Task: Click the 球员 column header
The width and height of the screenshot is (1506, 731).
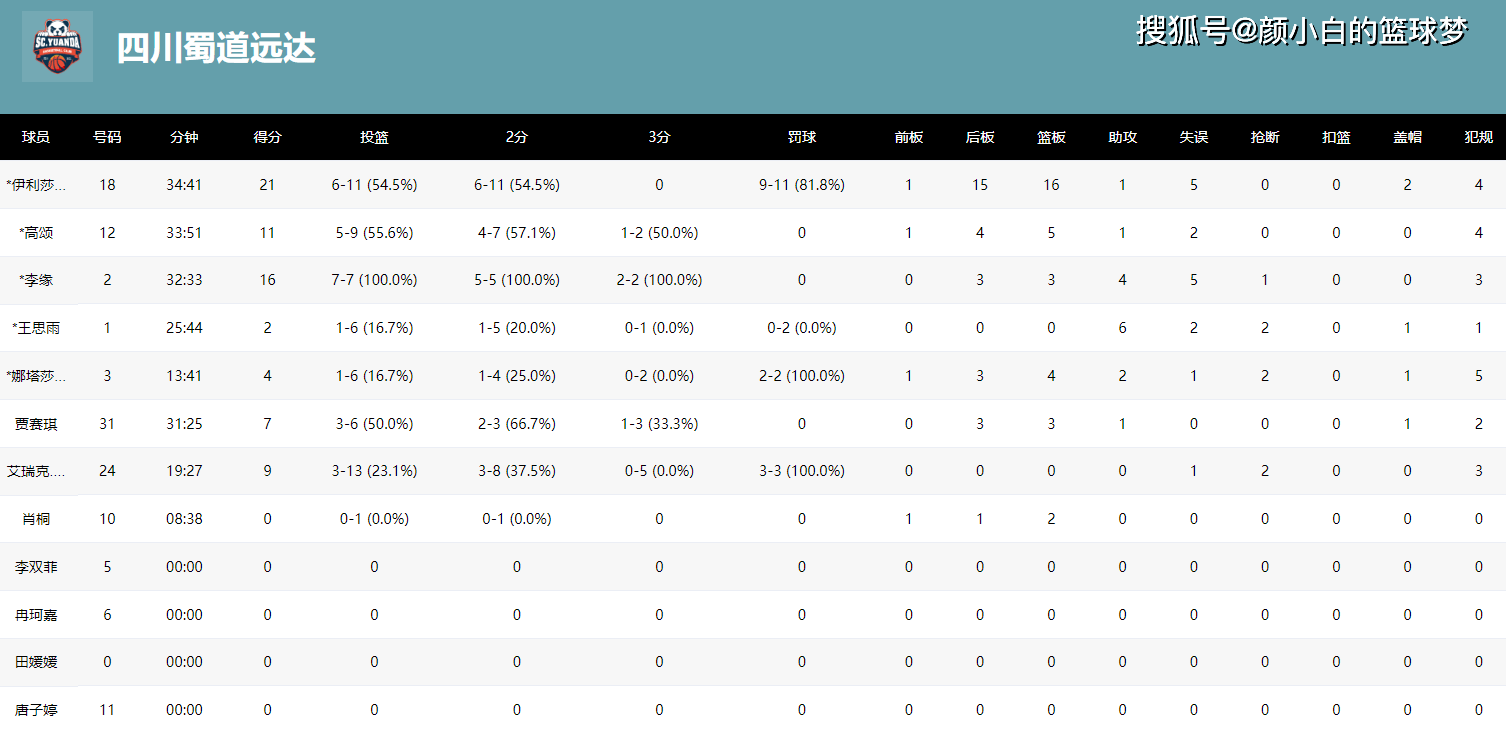Action: 36,137
